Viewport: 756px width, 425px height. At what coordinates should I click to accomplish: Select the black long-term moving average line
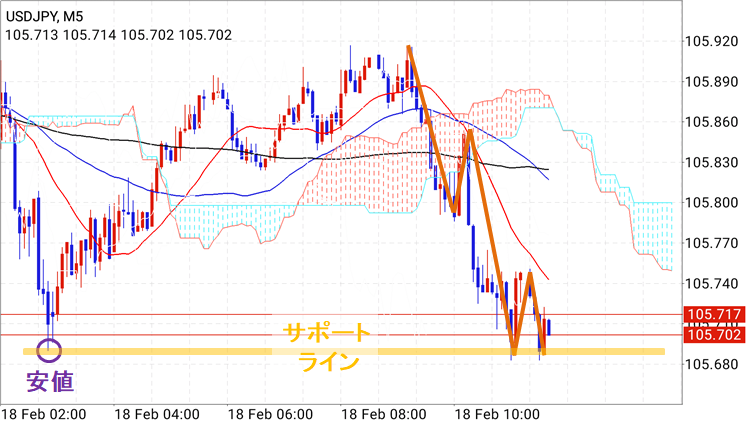[200, 148]
